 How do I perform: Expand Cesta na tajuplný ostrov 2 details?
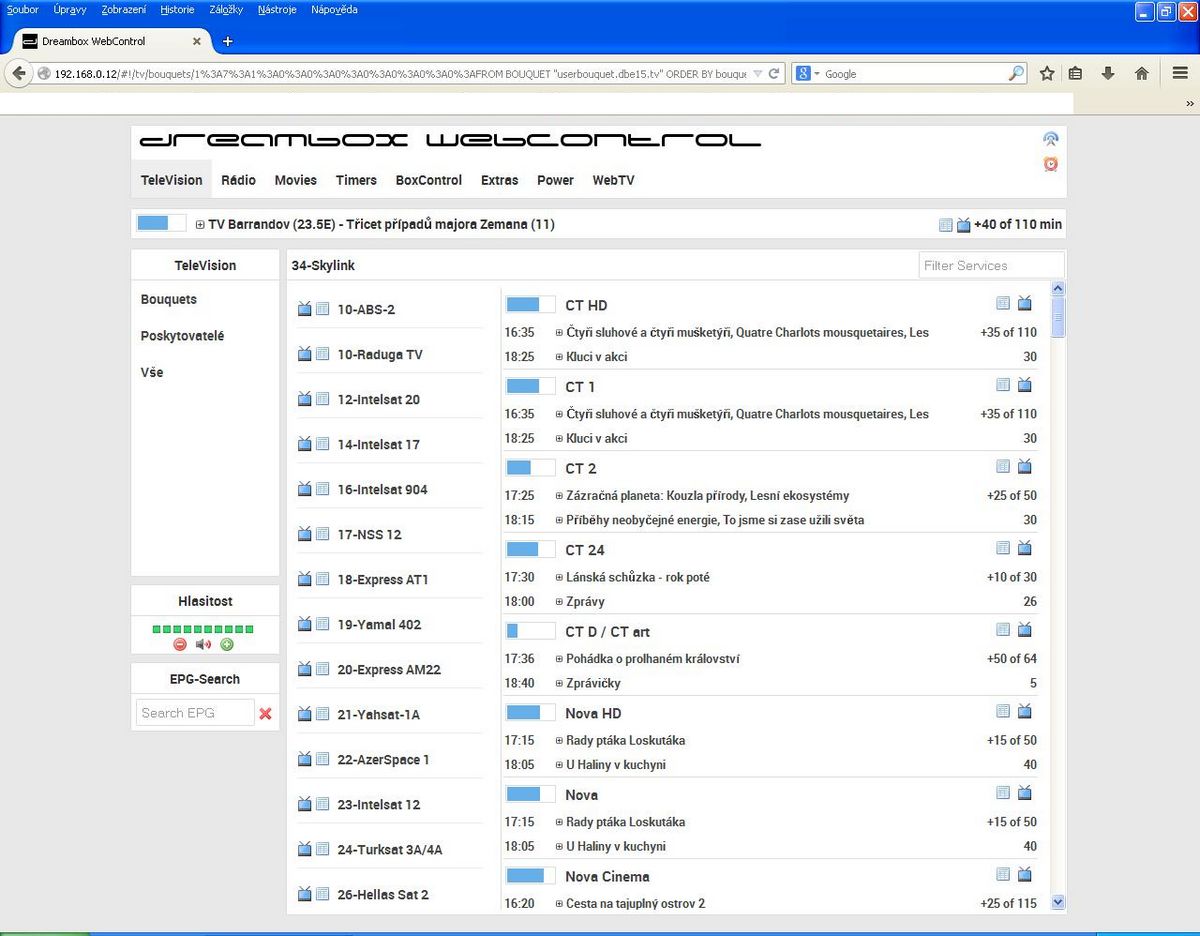click(560, 904)
